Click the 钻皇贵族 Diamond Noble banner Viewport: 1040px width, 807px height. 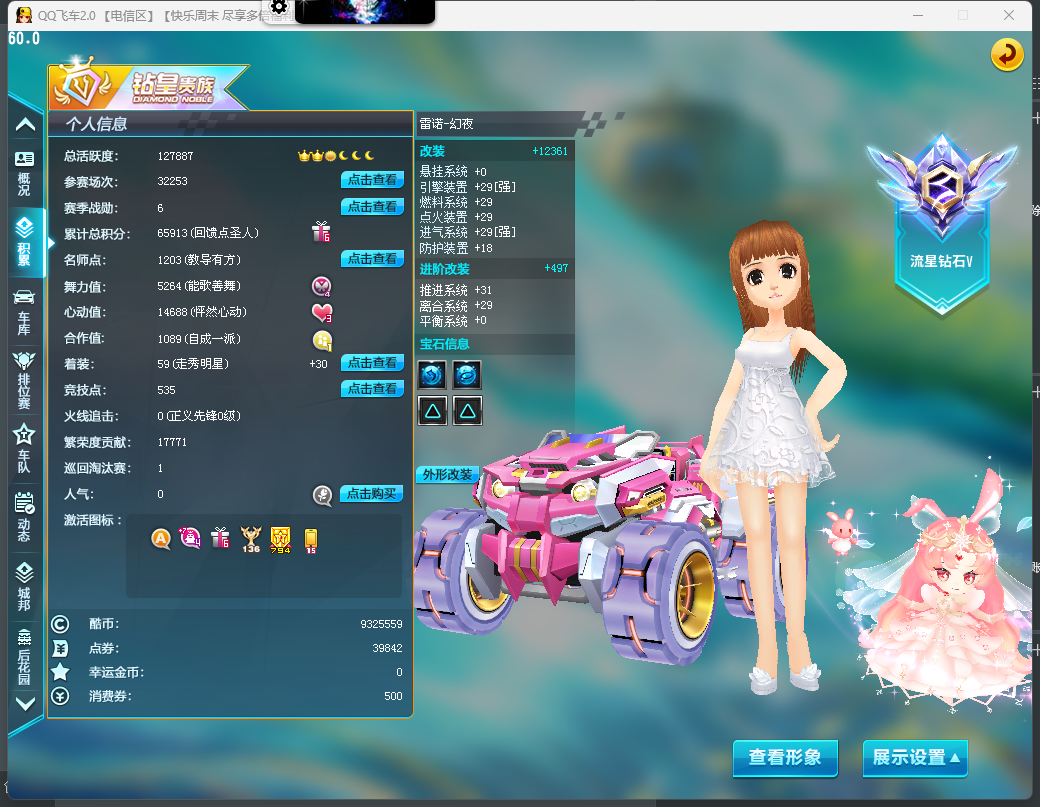(x=150, y=85)
